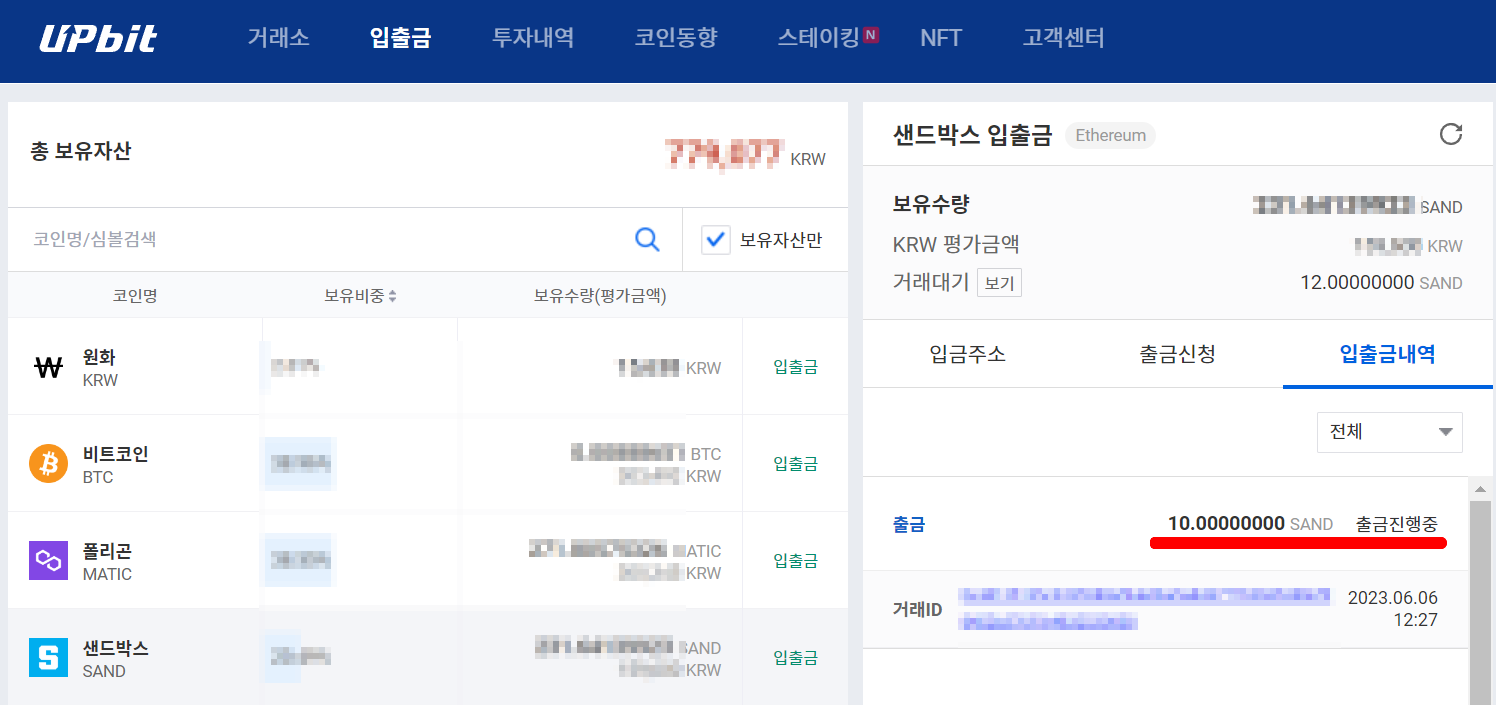Click 입출금 link in 원화 row
Viewport: 1496px width, 705px height.
tap(795, 367)
